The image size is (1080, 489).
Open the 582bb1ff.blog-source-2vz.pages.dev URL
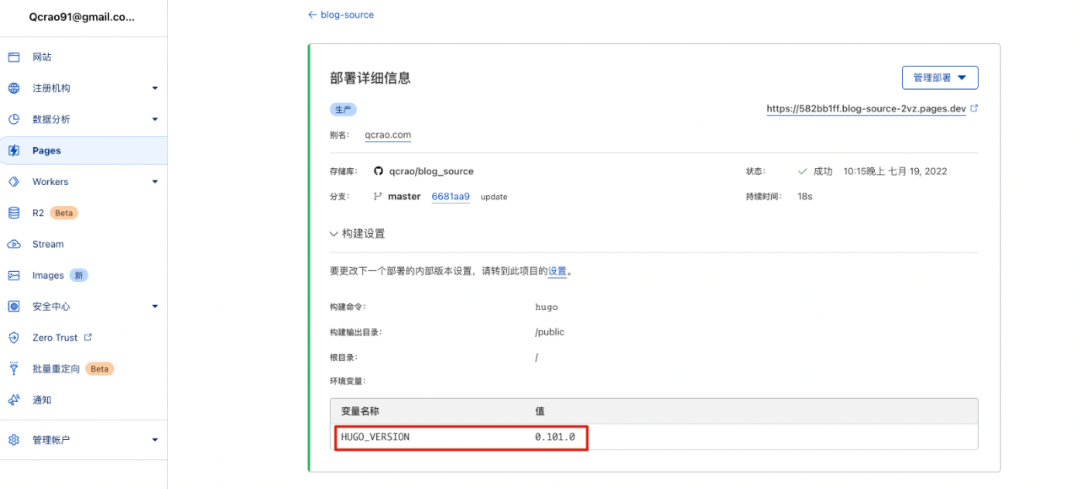(866, 109)
